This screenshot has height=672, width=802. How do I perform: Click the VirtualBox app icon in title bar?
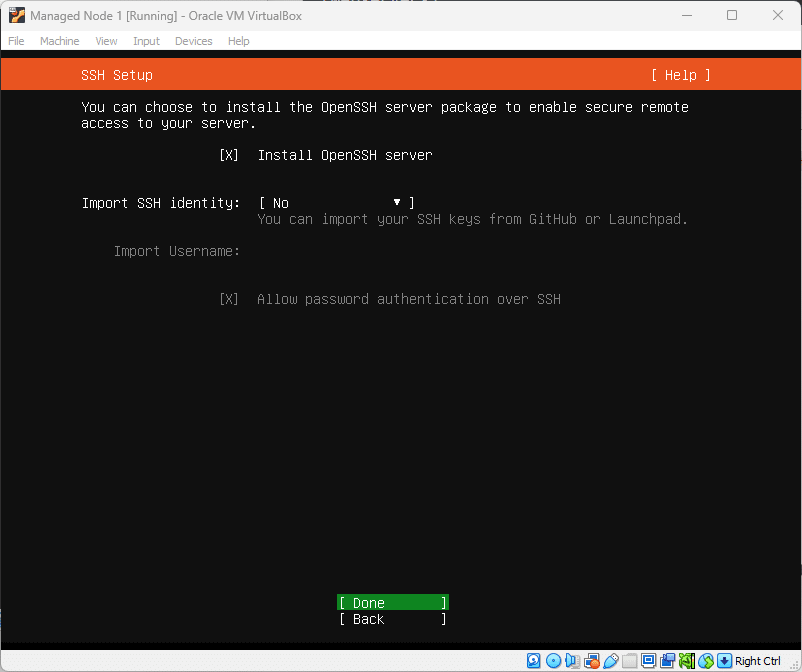click(16, 16)
